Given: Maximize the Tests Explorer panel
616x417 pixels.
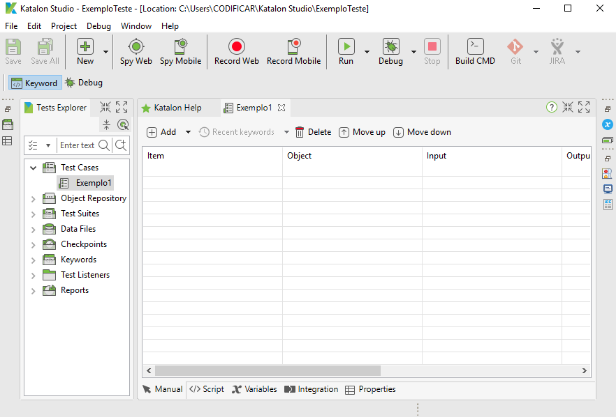Looking at the screenshot, I should [122, 107].
